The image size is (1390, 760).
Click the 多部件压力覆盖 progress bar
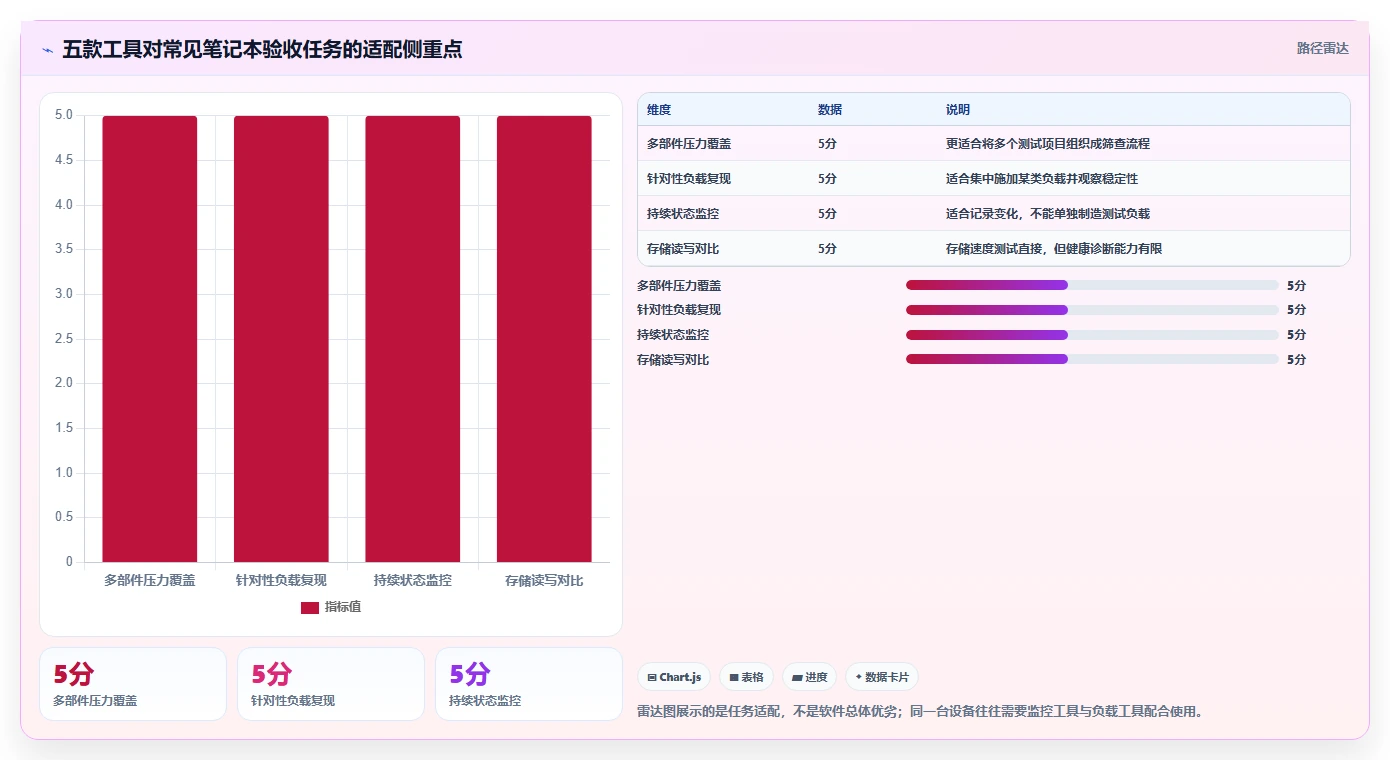point(1092,285)
